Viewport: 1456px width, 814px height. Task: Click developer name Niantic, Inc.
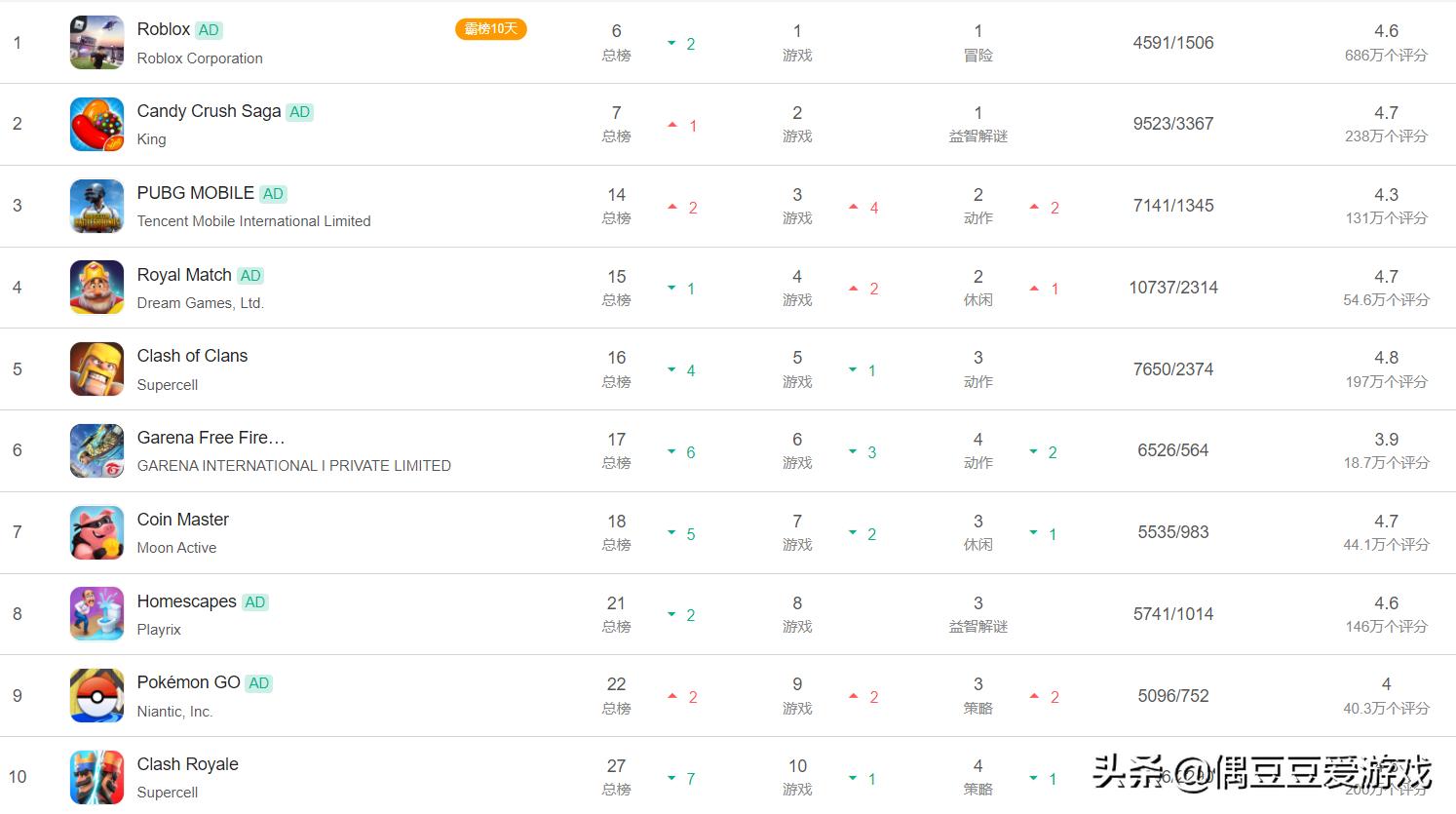tap(175, 712)
